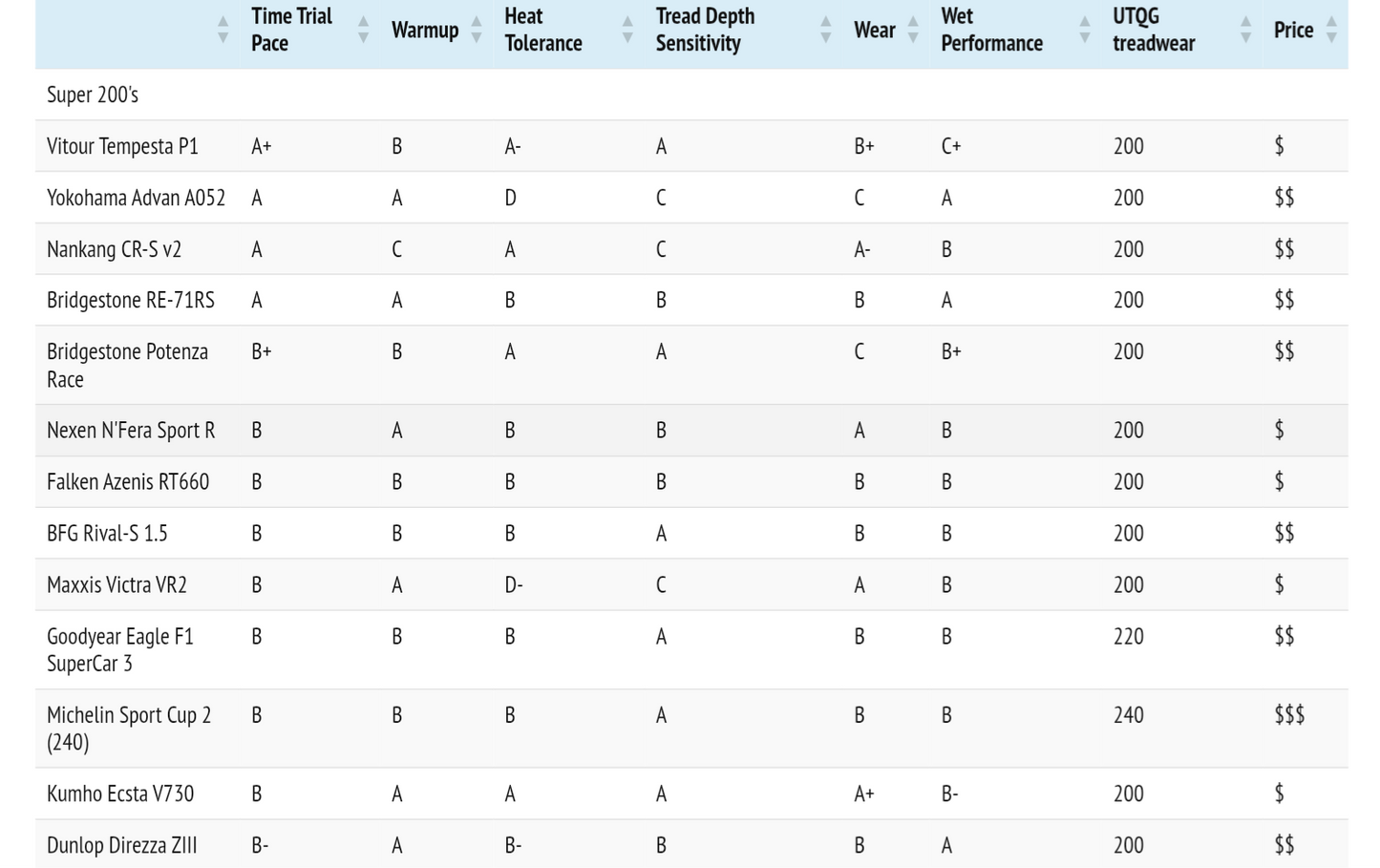Click the C+ wet grade for Vitour Tempesta
Image resolution: width=1380 pixels, height=868 pixels.
[951, 146]
